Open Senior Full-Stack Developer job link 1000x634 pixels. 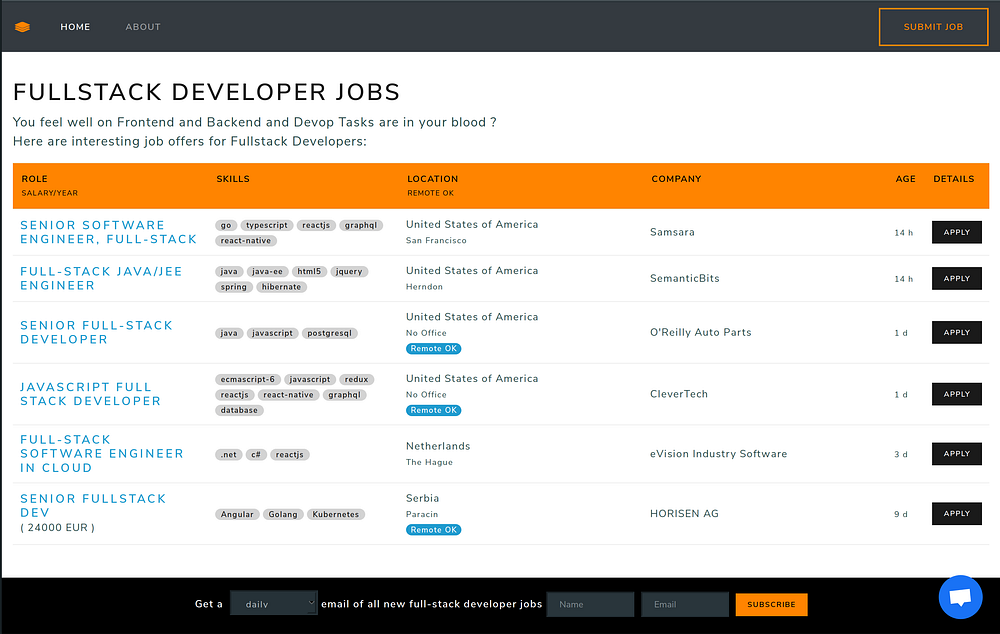tap(96, 332)
